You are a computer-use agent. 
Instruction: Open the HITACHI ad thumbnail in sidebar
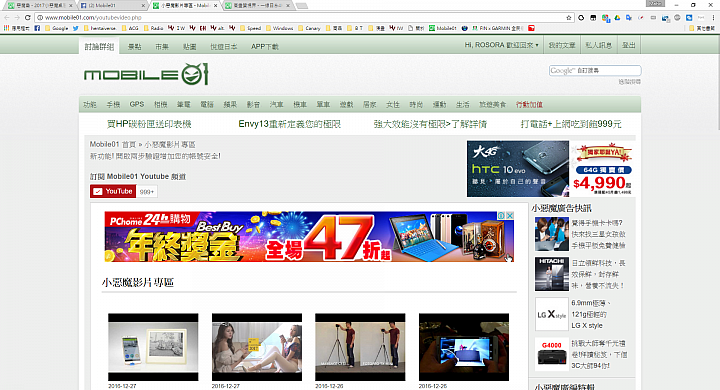(x=551, y=274)
